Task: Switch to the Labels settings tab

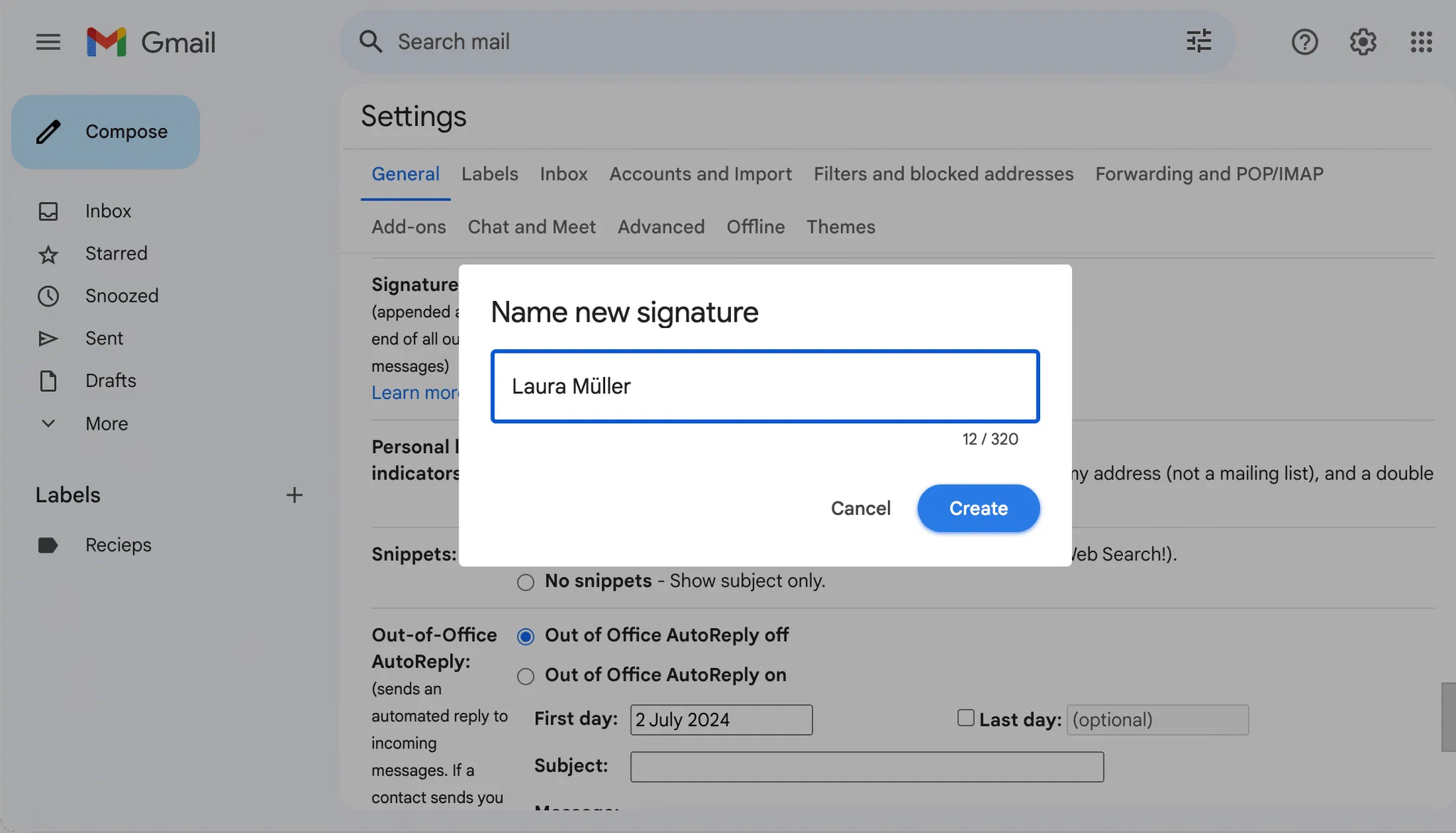Action: point(489,174)
